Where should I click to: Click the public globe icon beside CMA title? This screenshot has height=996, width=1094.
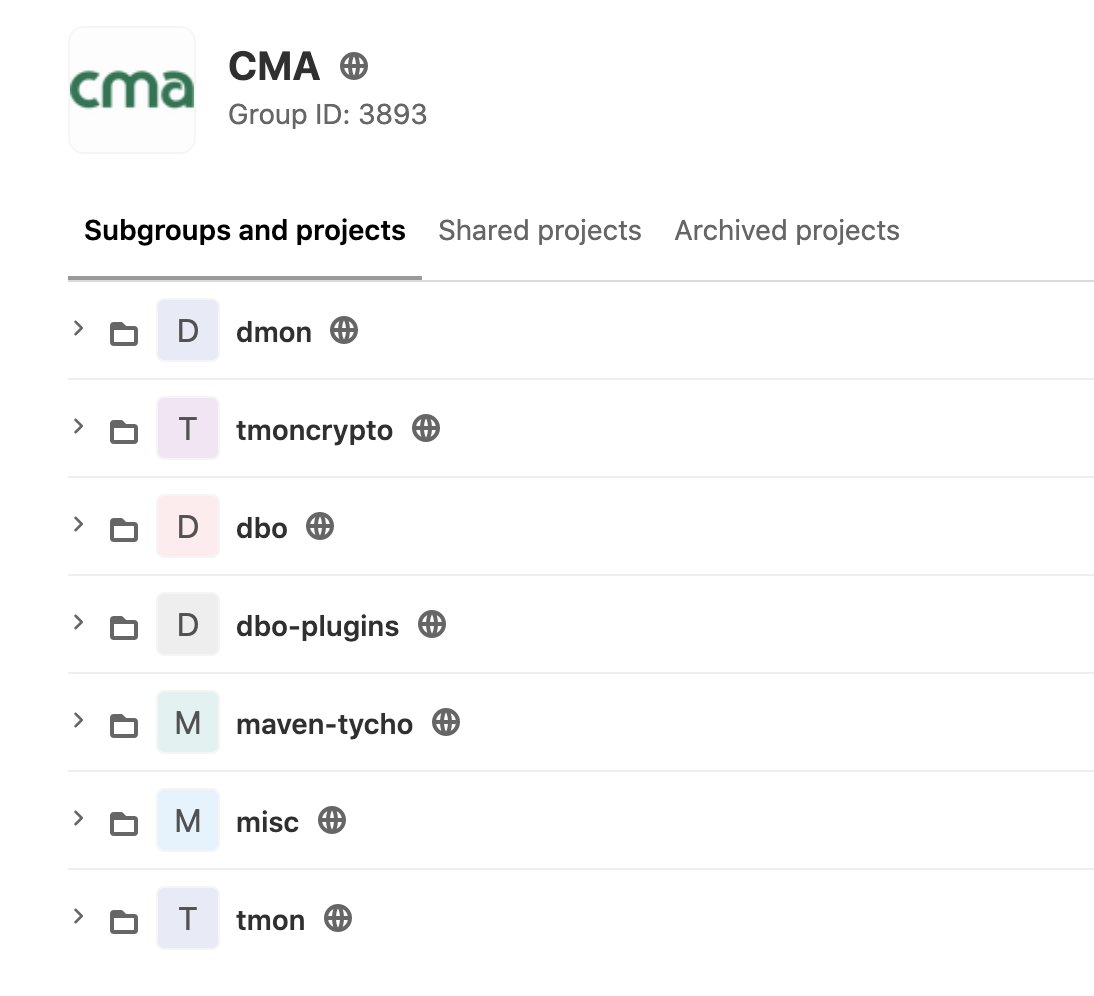(354, 67)
